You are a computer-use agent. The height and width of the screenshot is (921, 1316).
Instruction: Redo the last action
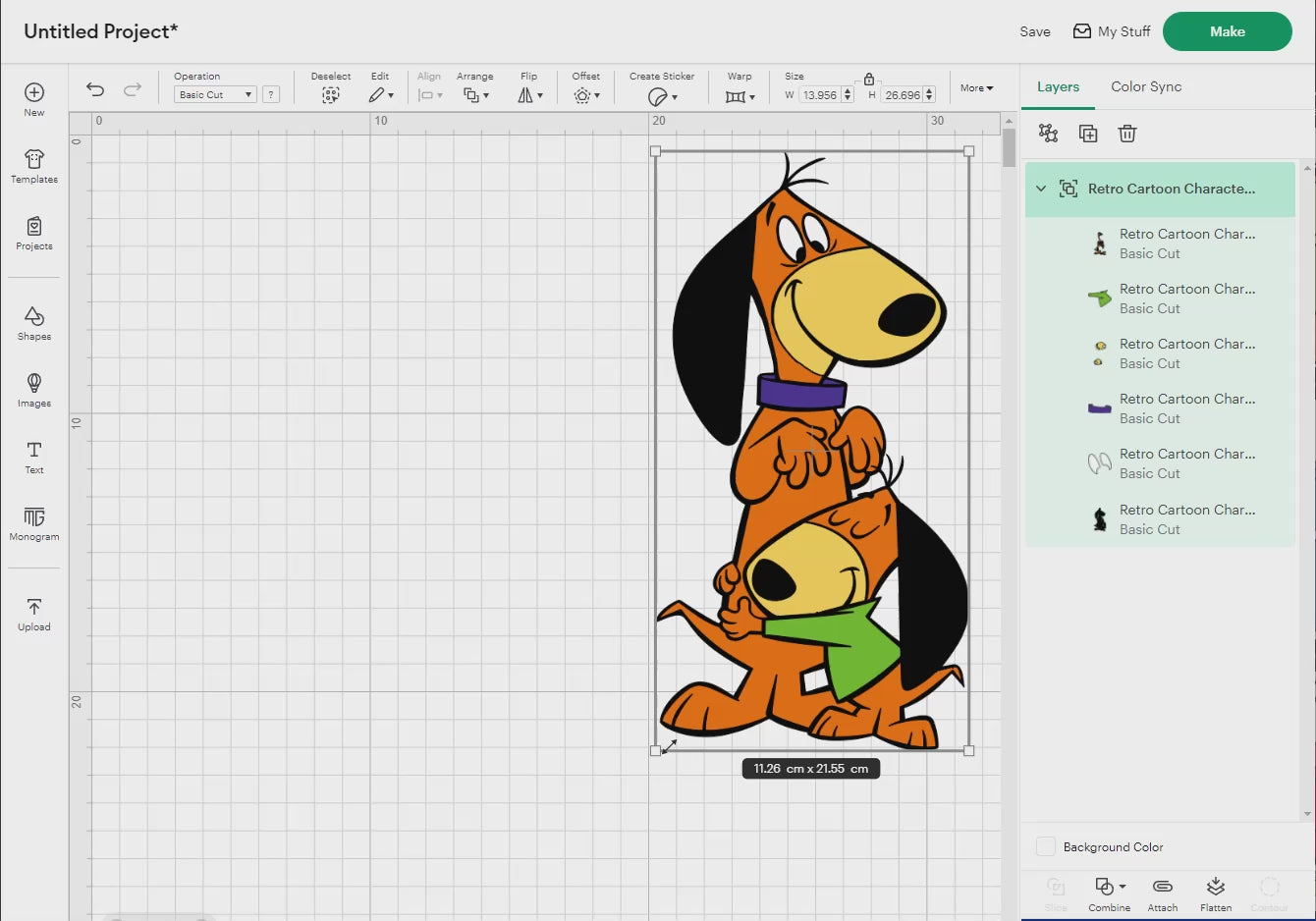(x=133, y=89)
